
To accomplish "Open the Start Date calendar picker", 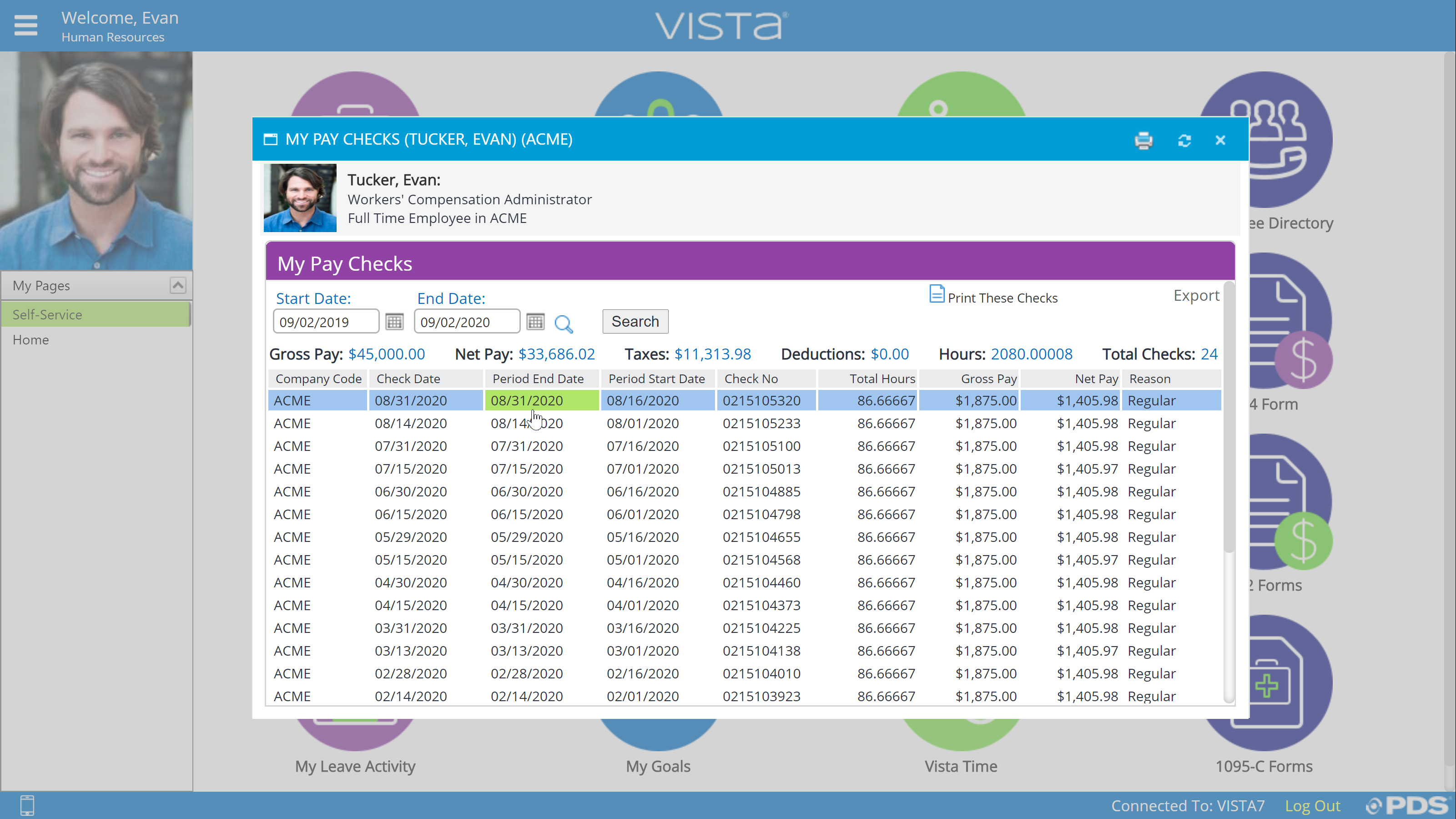I will point(394,322).
